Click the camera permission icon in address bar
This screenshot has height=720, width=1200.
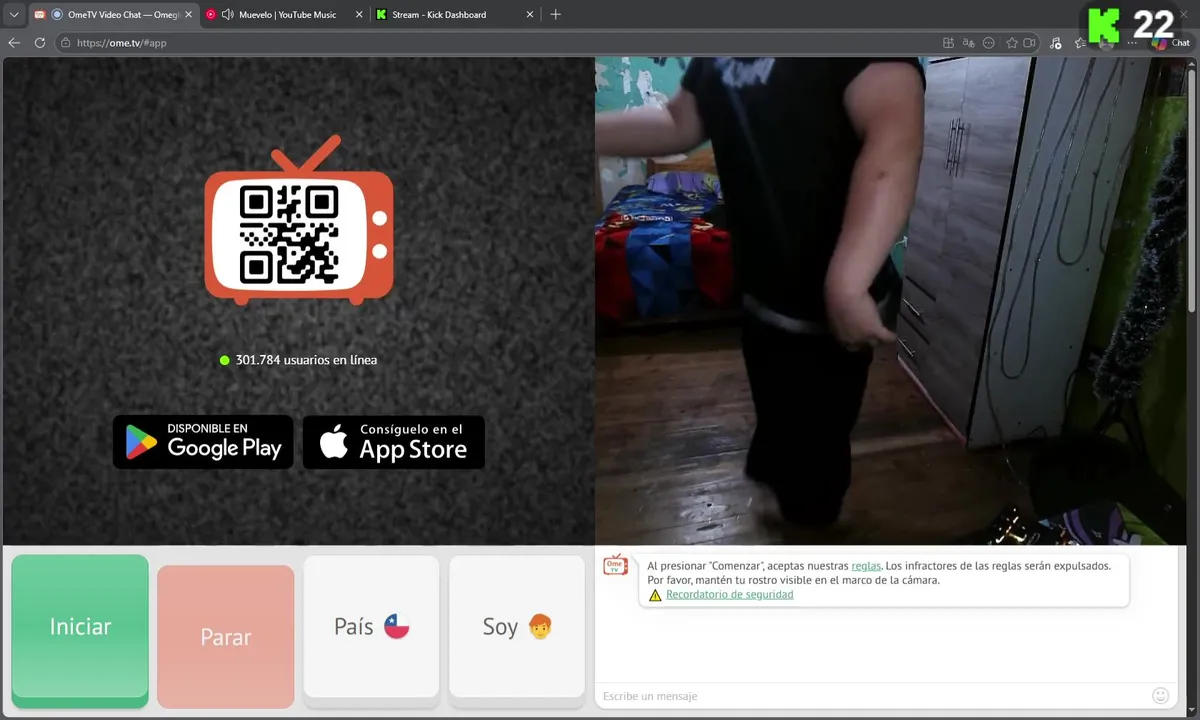click(1029, 43)
